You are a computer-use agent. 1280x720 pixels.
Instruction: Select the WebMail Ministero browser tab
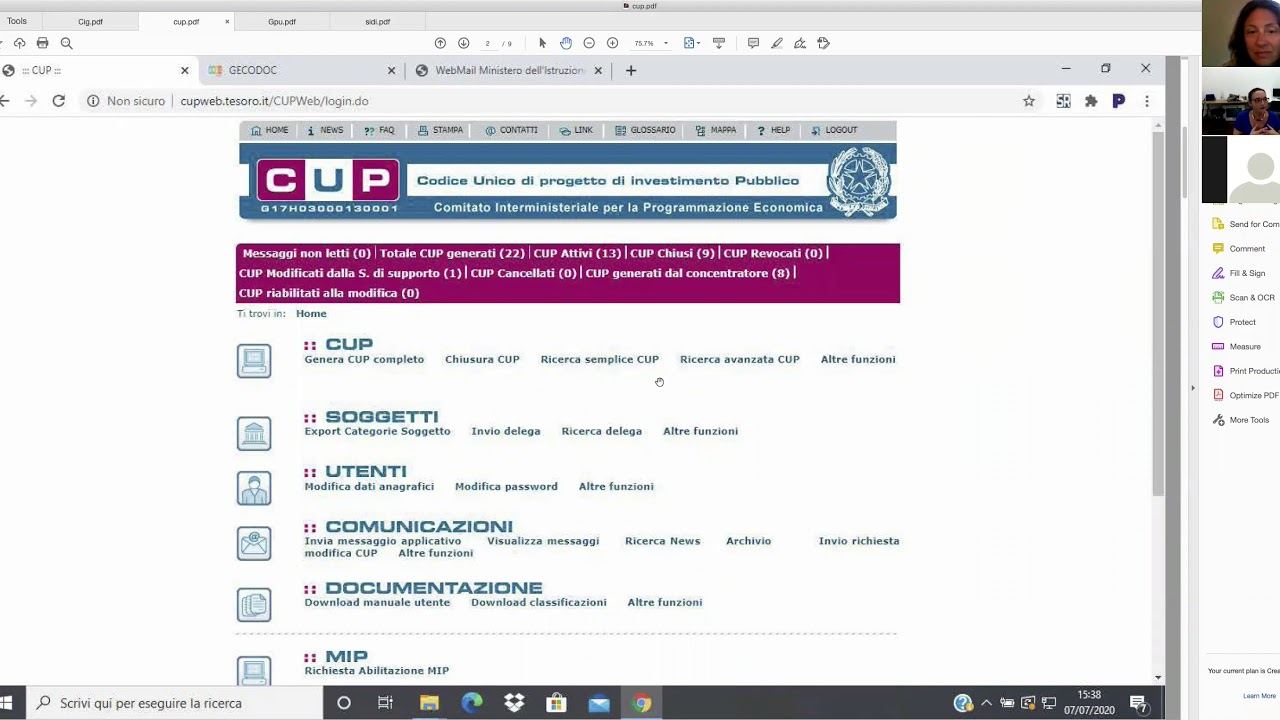click(x=509, y=70)
